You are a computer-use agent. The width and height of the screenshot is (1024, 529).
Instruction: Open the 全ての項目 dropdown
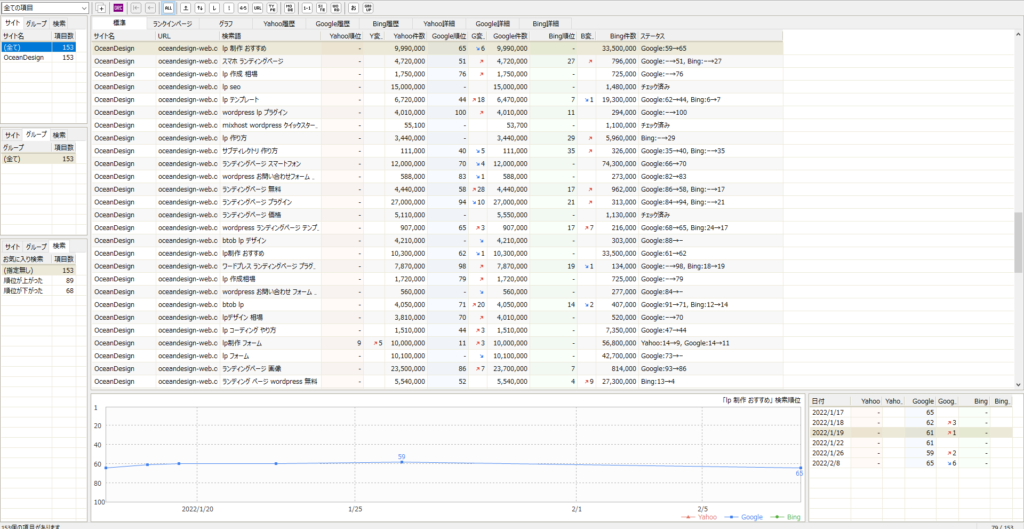(x=44, y=8)
